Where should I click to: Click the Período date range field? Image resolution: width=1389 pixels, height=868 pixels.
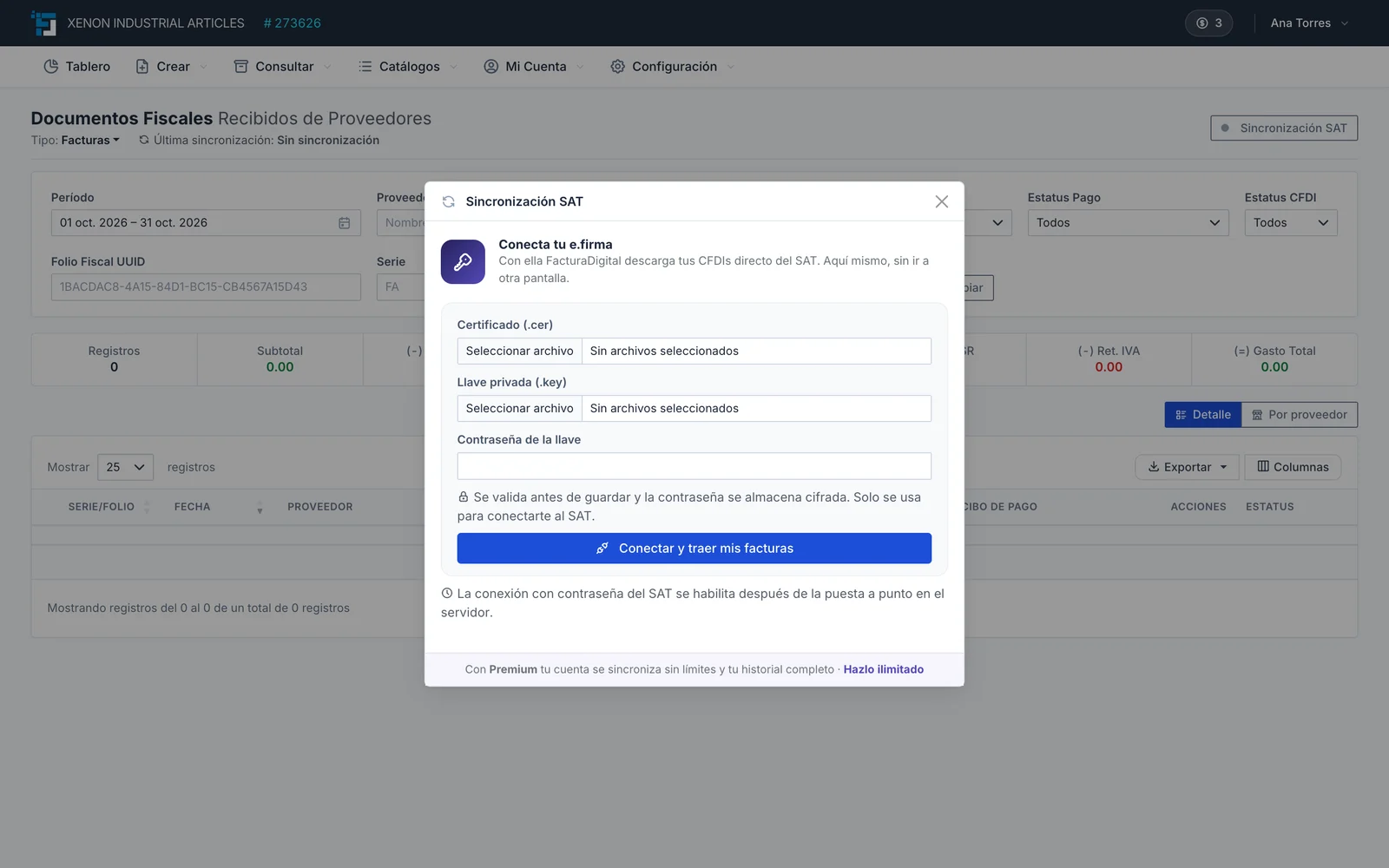click(x=206, y=223)
